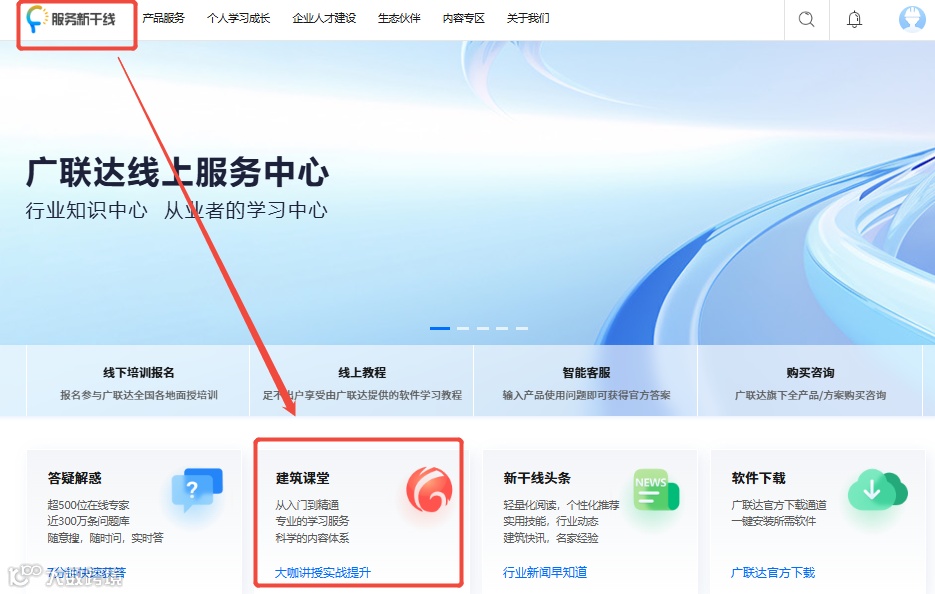935x594 pixels.
Task: Open the notification bell icon
Action: coord(854,19)
